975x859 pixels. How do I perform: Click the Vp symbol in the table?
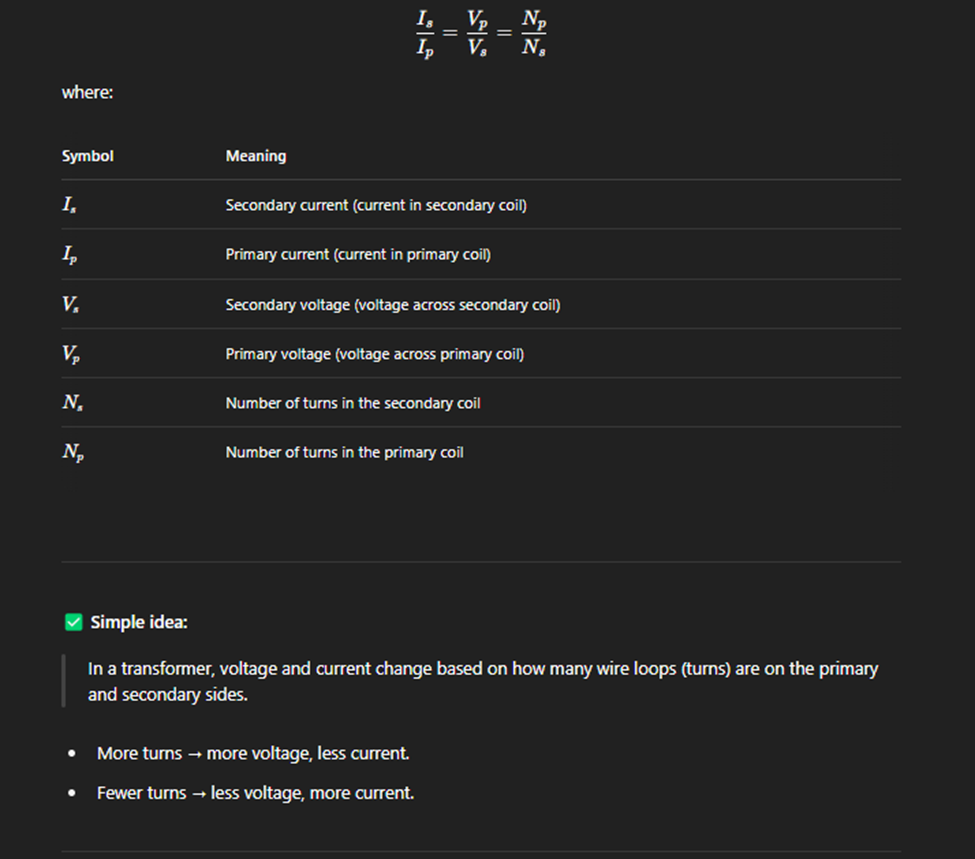pos(72,354)
